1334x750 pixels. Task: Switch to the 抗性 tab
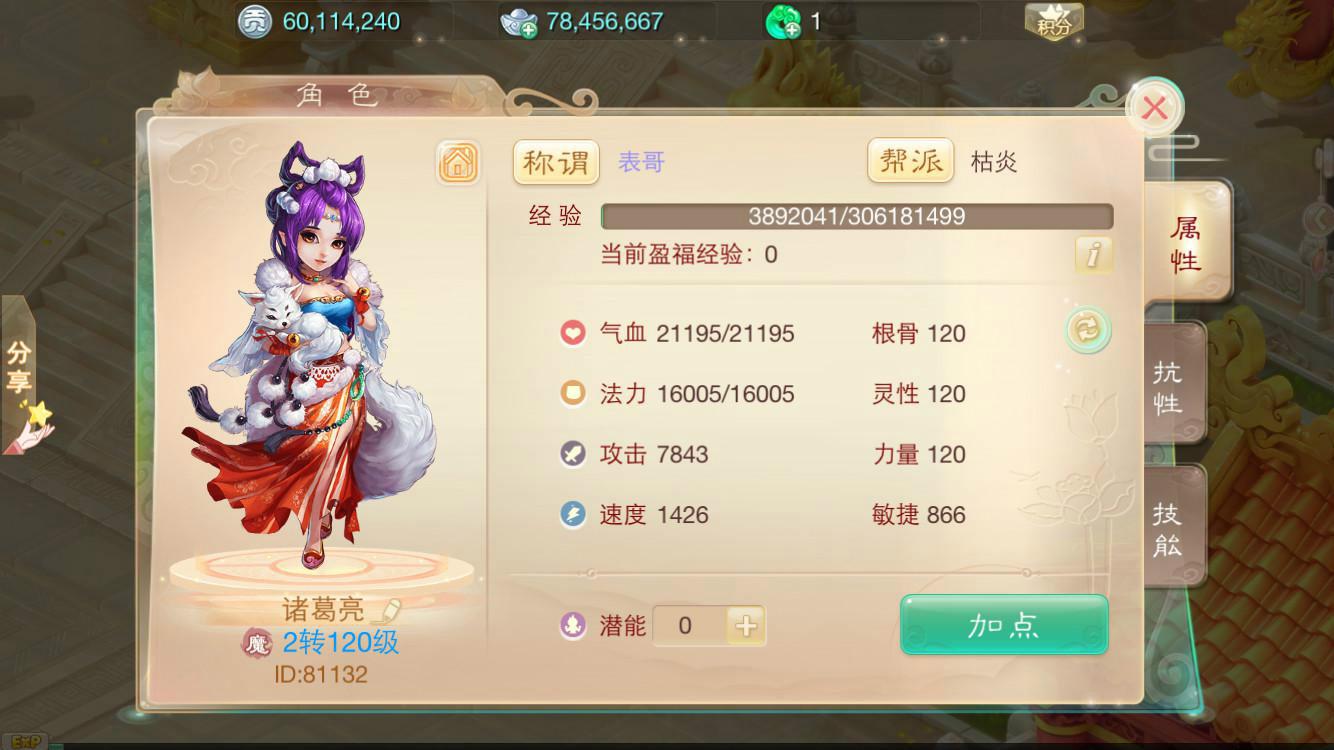[1170, 387]
